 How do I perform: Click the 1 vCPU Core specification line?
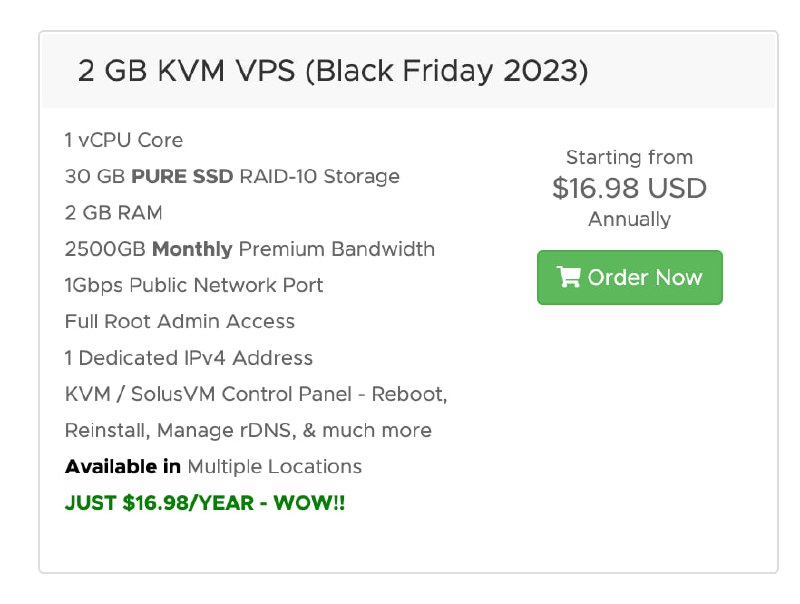[122, 140]
